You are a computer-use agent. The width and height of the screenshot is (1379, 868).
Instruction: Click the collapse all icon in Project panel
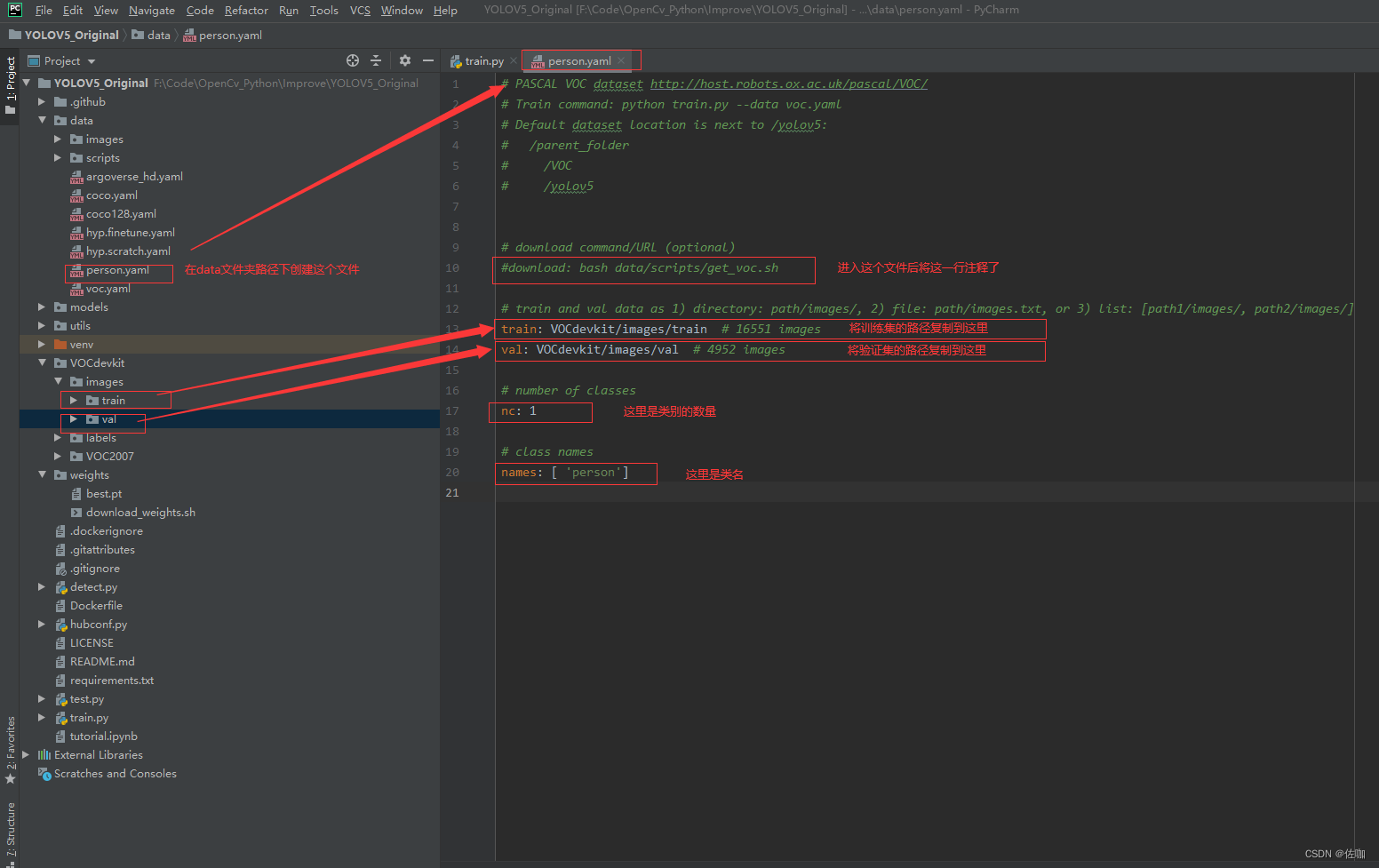coord(376,60)
